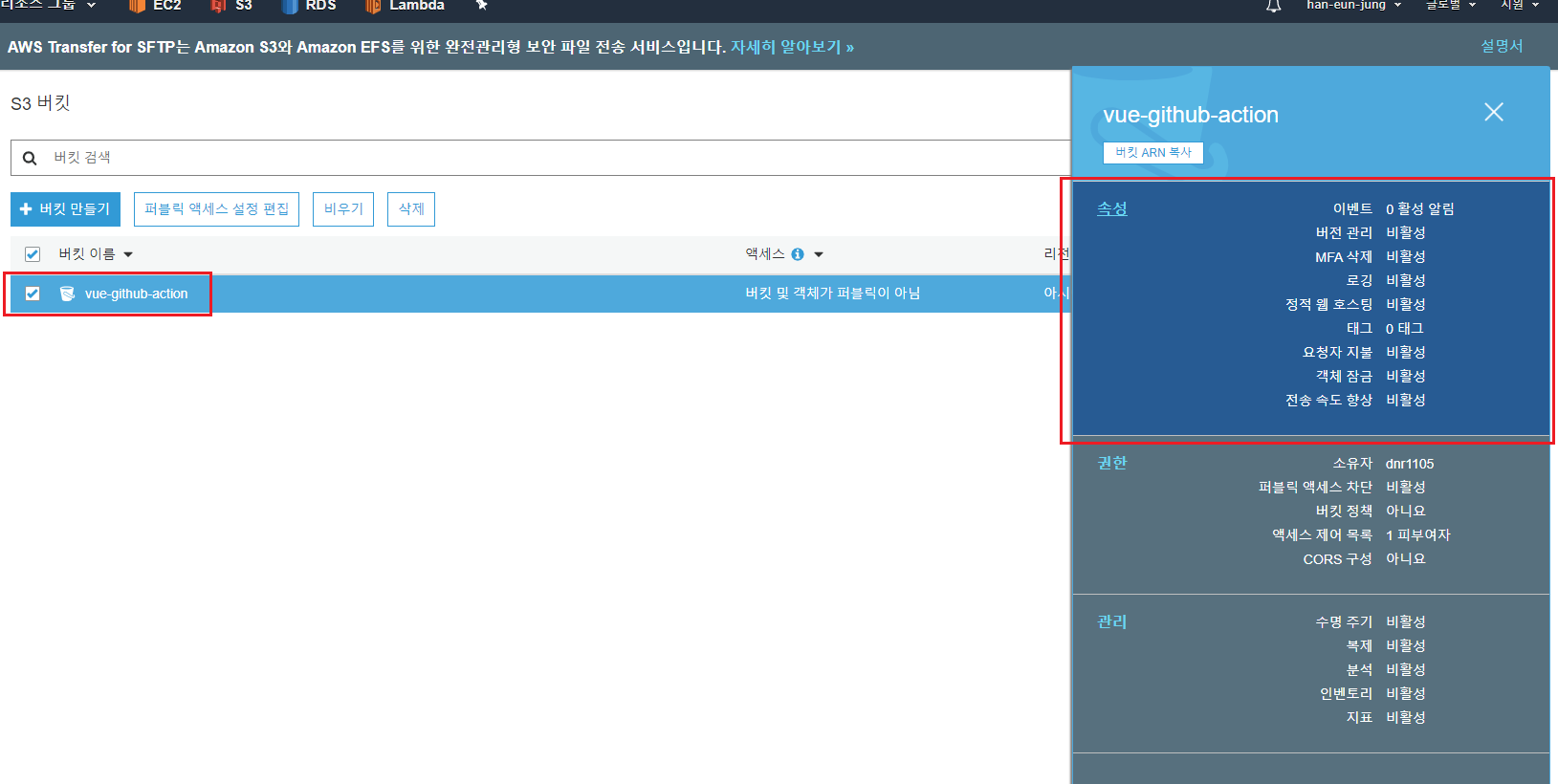
Task: Open the 권한 section link
Action: click(x=1111, y=463)
